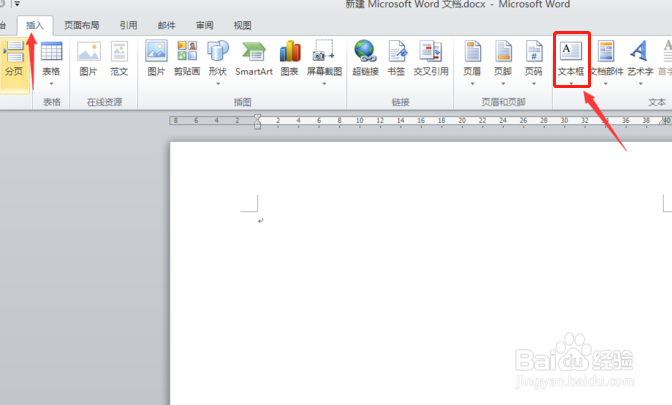The height and width of the screenshot is (405, 672).
Task: Switch to the 审阅 ribbon tab
Action: [204, 26]
